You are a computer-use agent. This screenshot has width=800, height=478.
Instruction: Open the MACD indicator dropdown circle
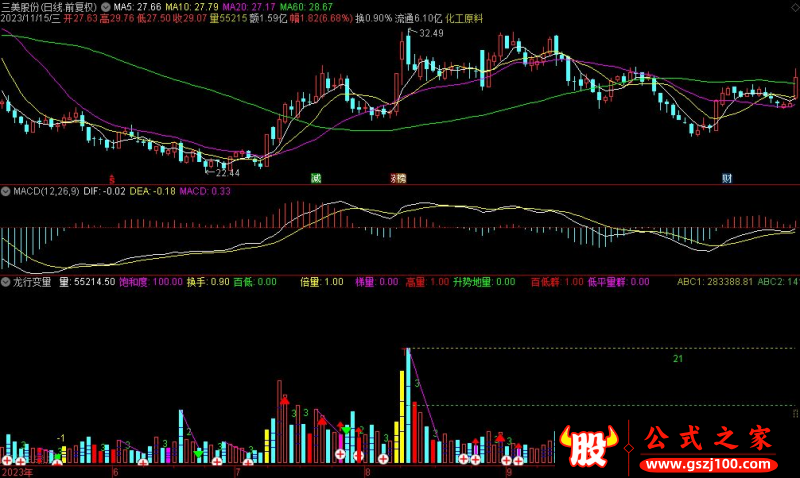tap(6, 191)
